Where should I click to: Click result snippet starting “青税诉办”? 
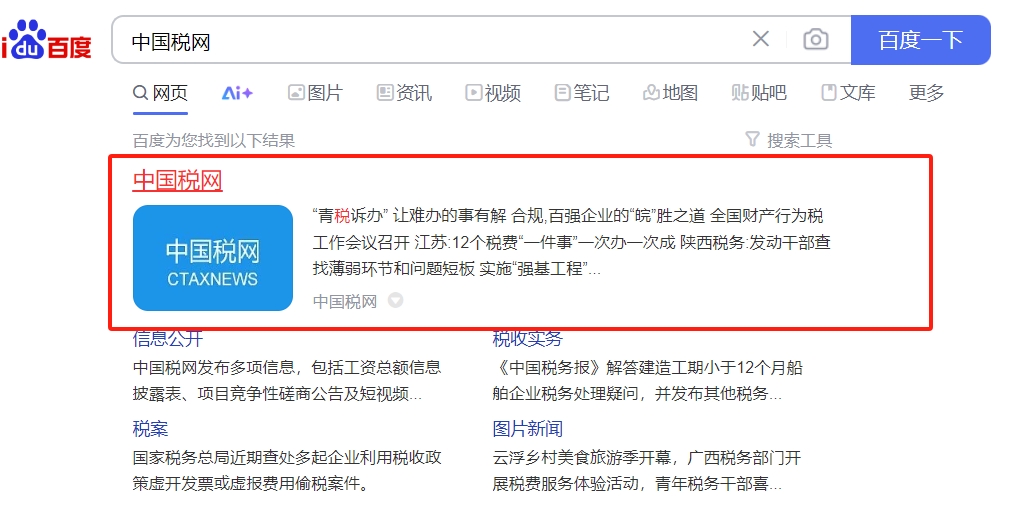[x=571, y=242]
